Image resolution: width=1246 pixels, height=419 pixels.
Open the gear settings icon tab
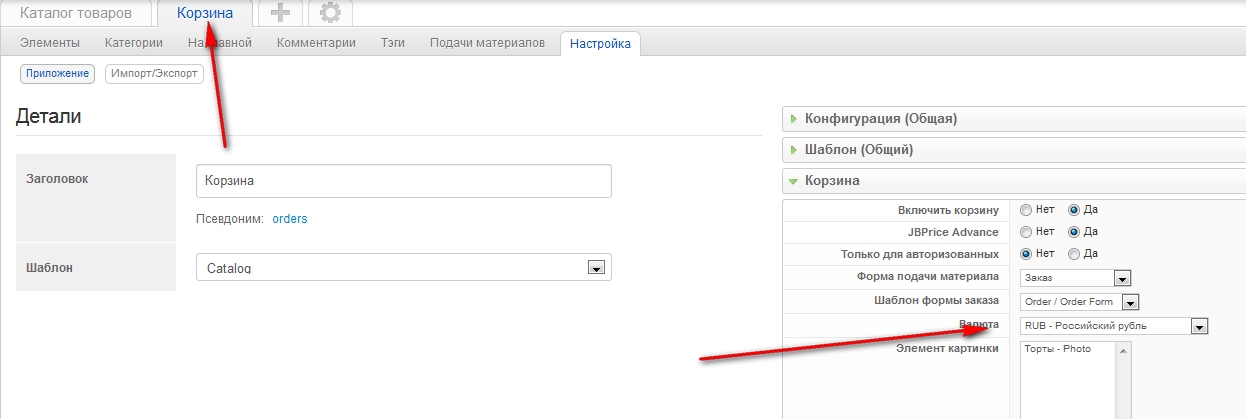(330, 14)
